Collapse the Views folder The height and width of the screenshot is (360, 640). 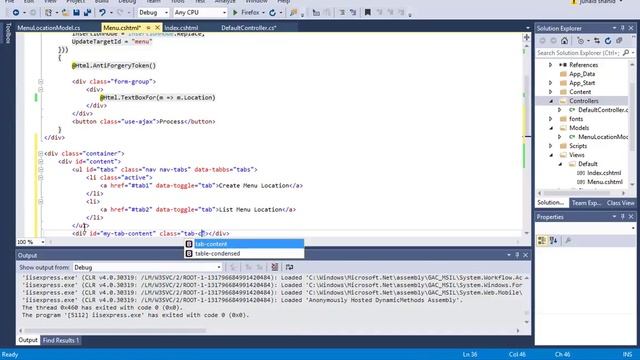[x=551, y=155]
